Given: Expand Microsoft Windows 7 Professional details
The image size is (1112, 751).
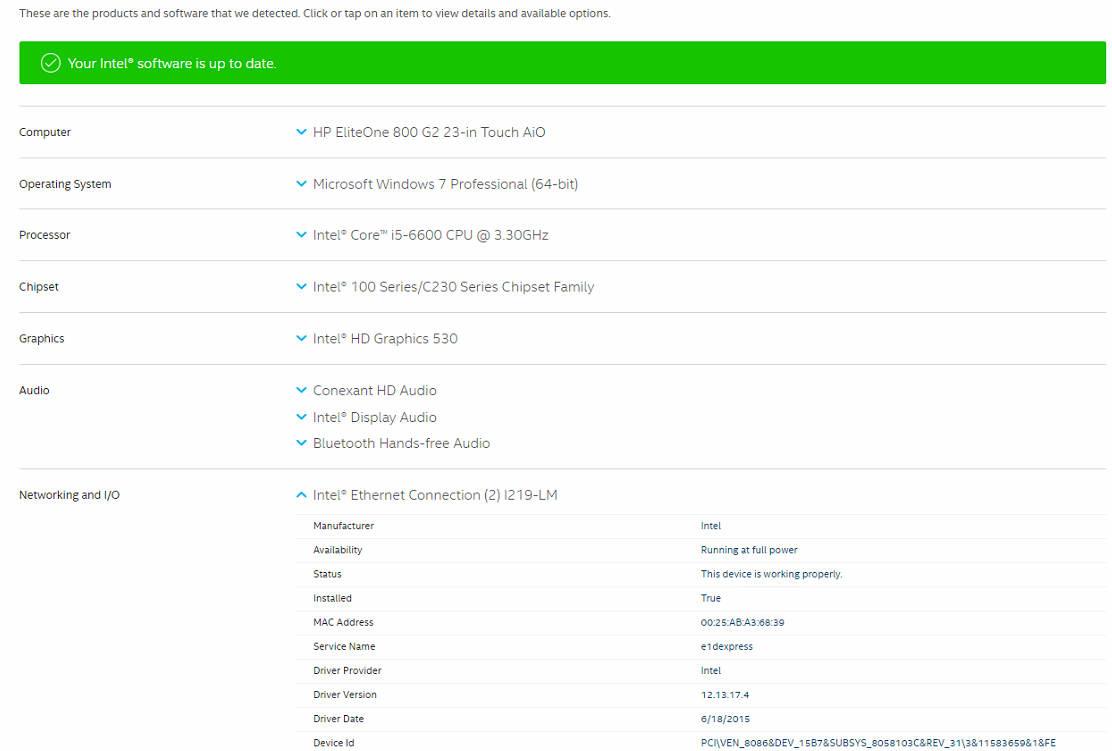Looking at the screenshot, I should click(438, 184).
